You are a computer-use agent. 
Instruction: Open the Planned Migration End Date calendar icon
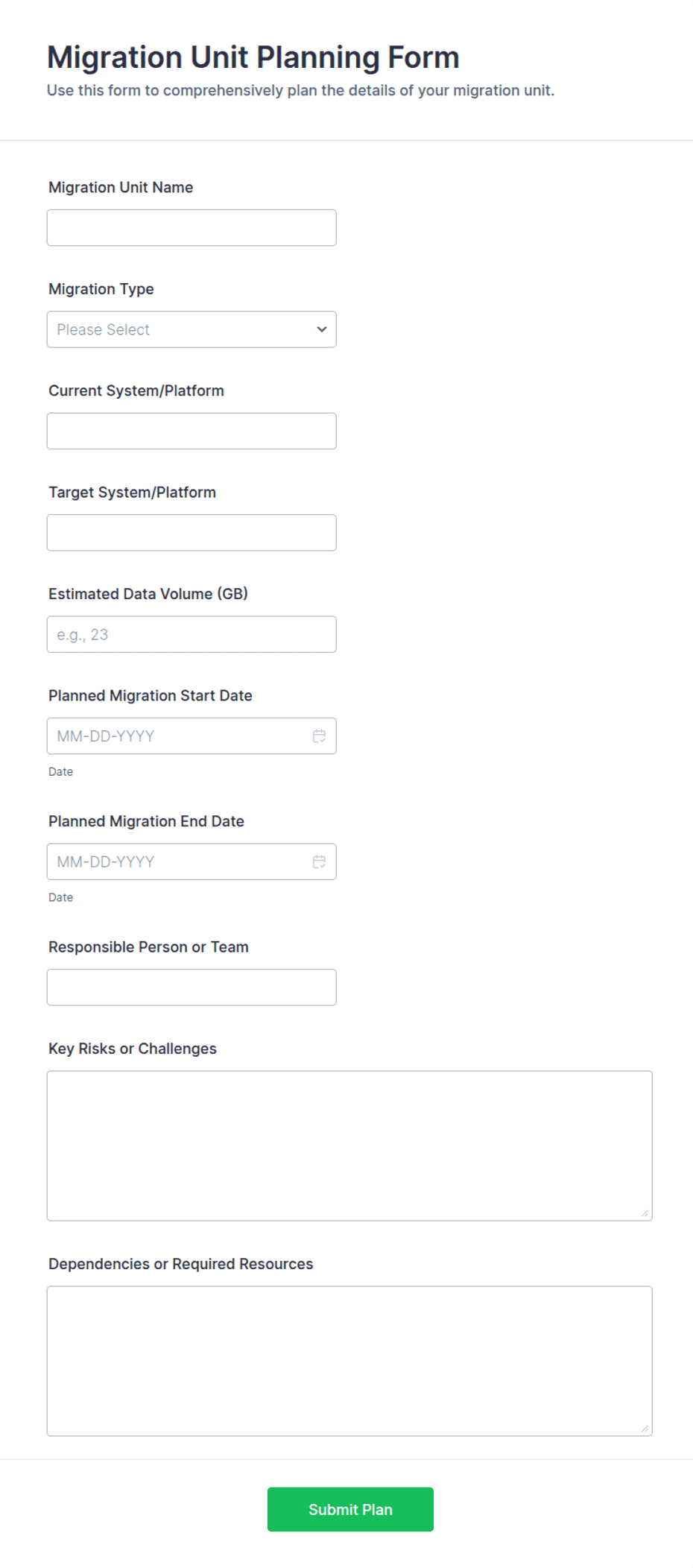click(319, 862)
